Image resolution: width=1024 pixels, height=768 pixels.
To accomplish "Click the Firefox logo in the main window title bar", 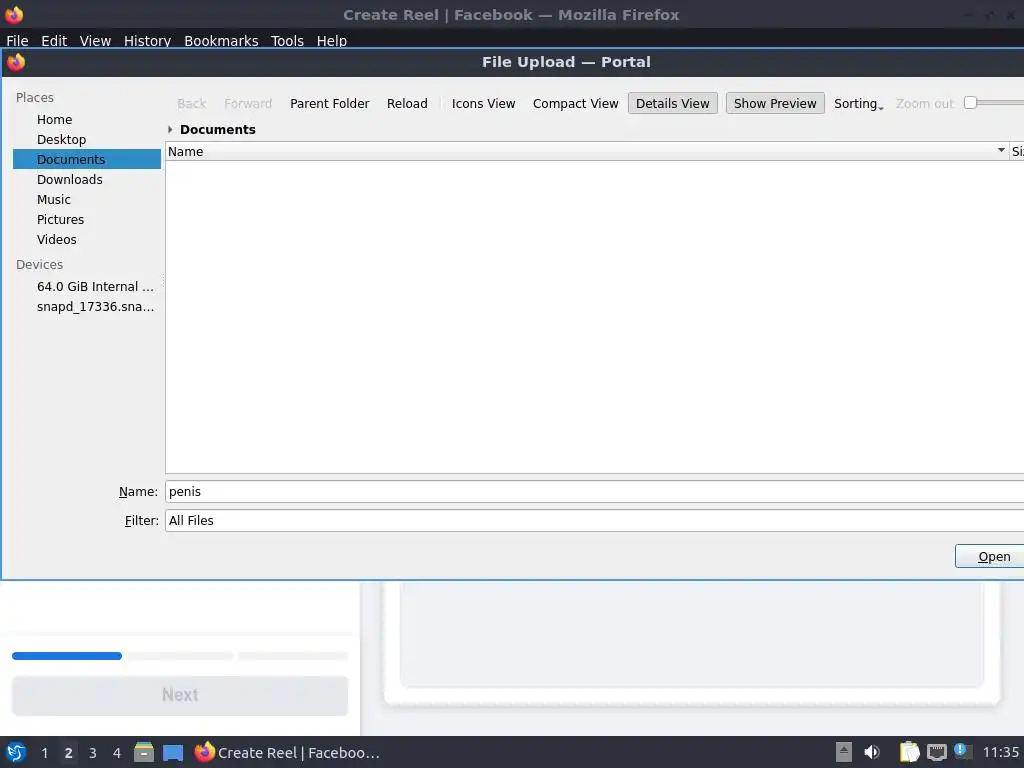I will (x=14, y=14).
